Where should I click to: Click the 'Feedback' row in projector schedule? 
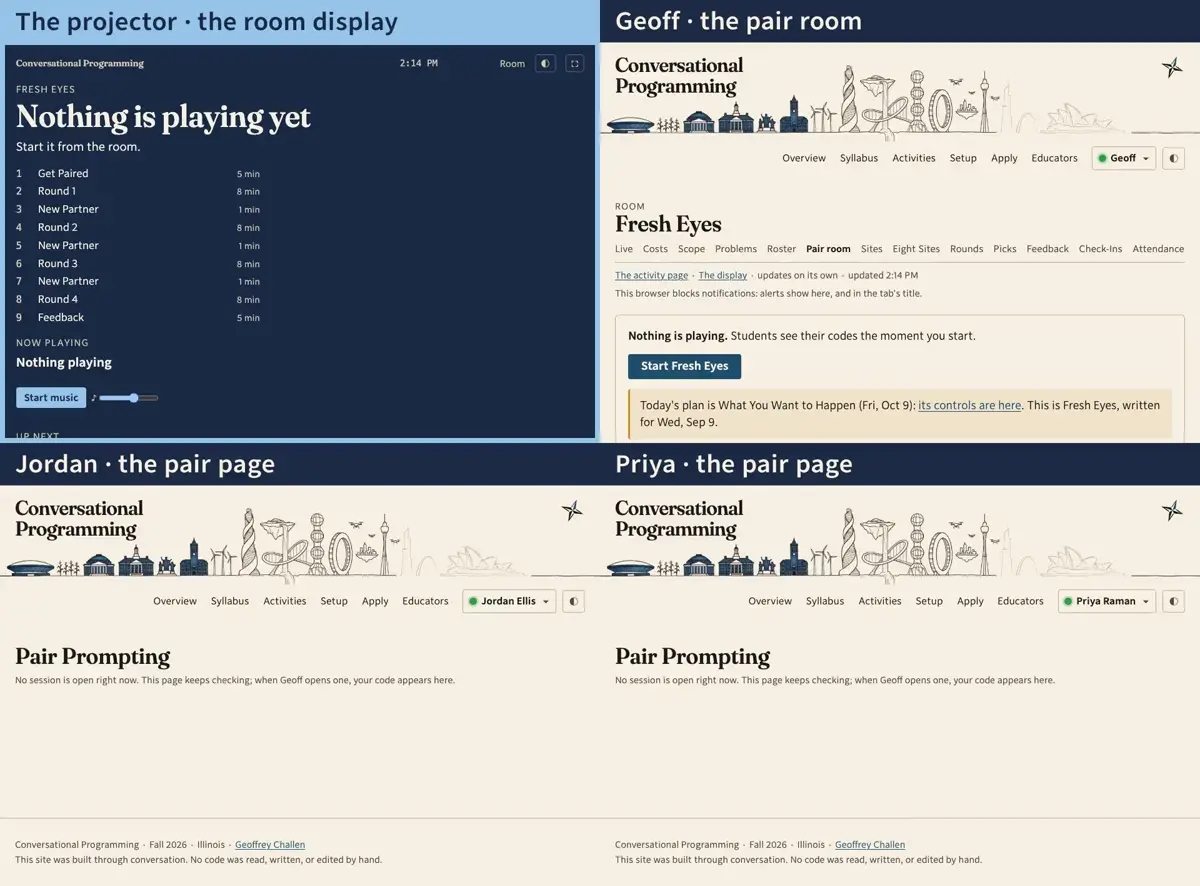pos(138,317)
